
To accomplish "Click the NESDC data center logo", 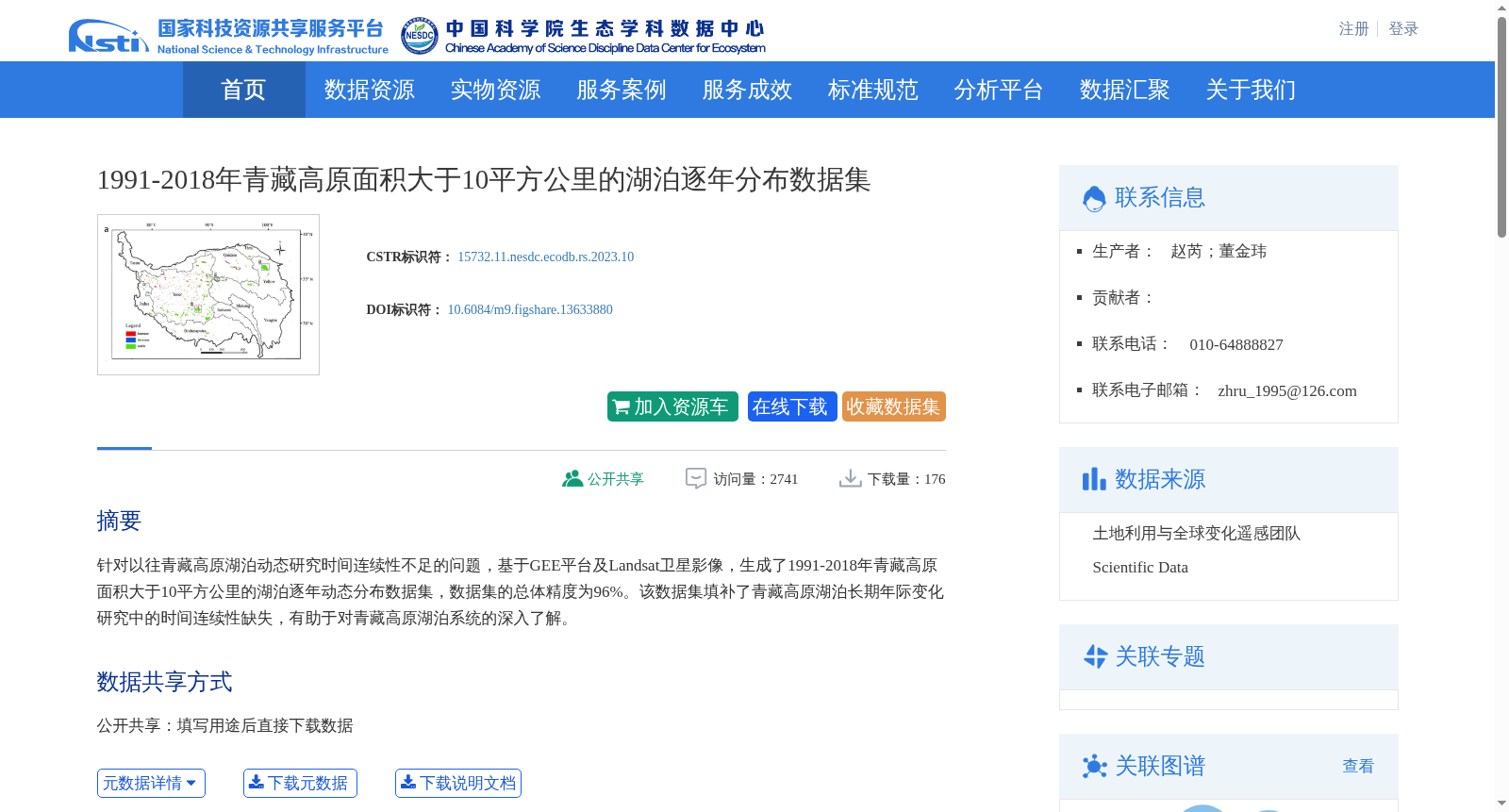I will [583, 36].
